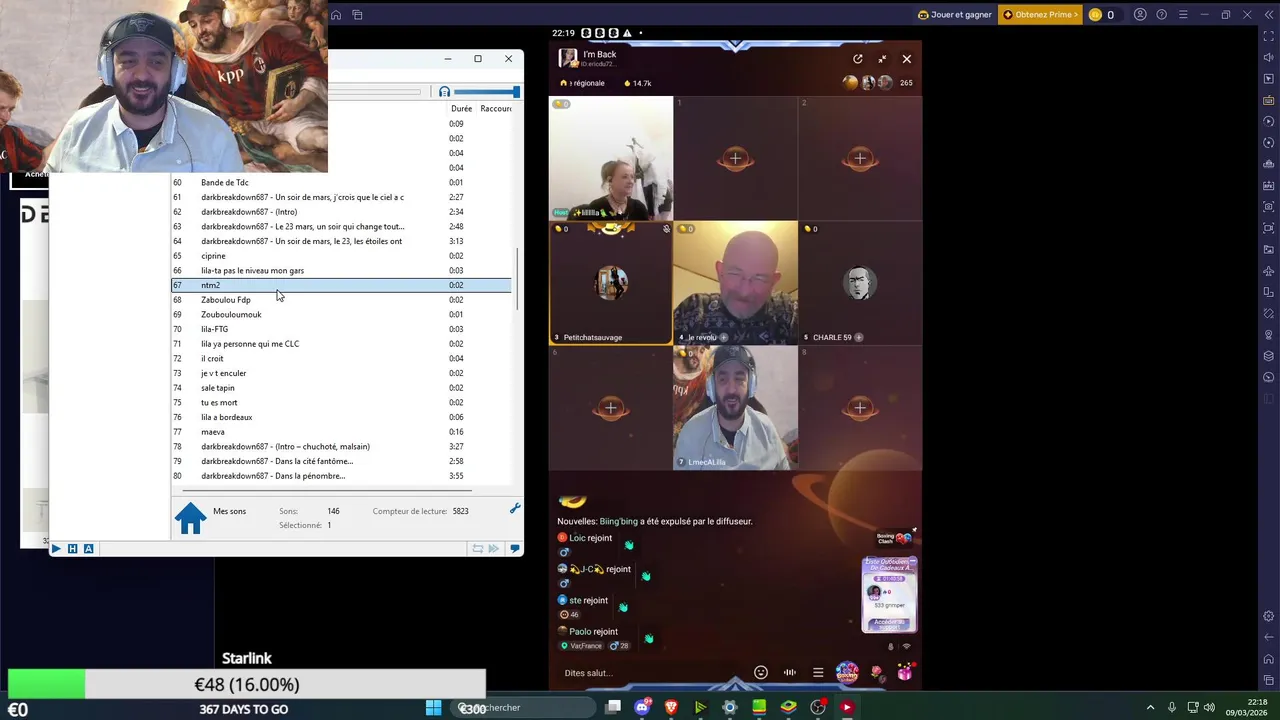Play selected sound in soundboard
This screenshot has height=720, width=1280.
click(x=56, y=548)
